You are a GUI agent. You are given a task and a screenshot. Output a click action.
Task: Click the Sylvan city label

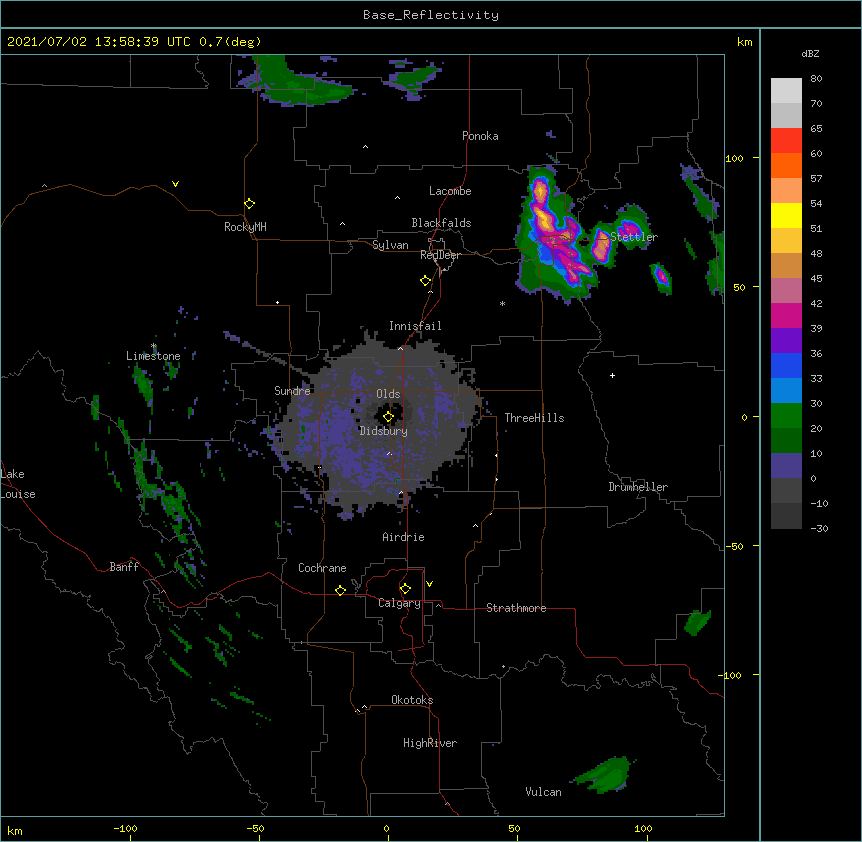click(390, 245)
